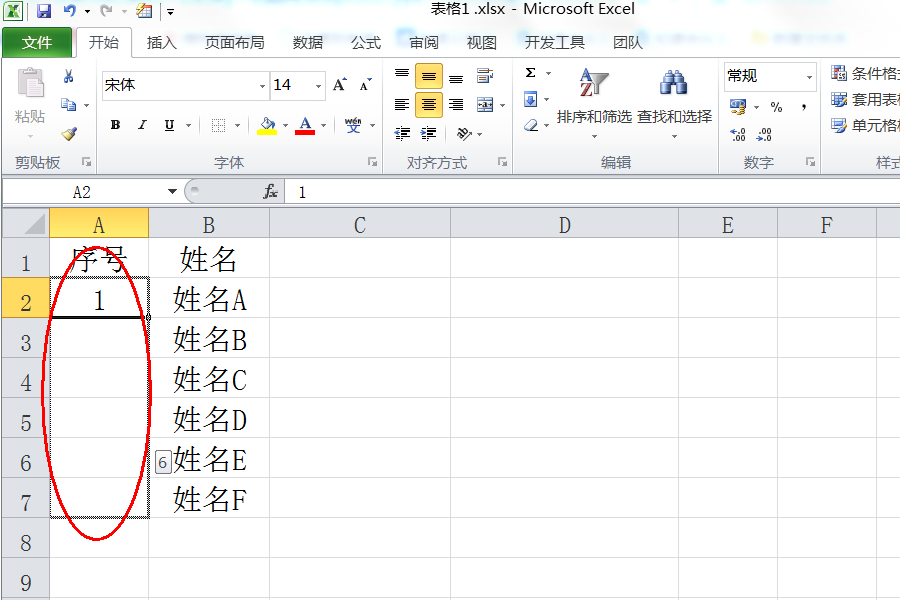Screen dimensions: 900x600
Task: Click the accounting number format icon
Action: 738,107
